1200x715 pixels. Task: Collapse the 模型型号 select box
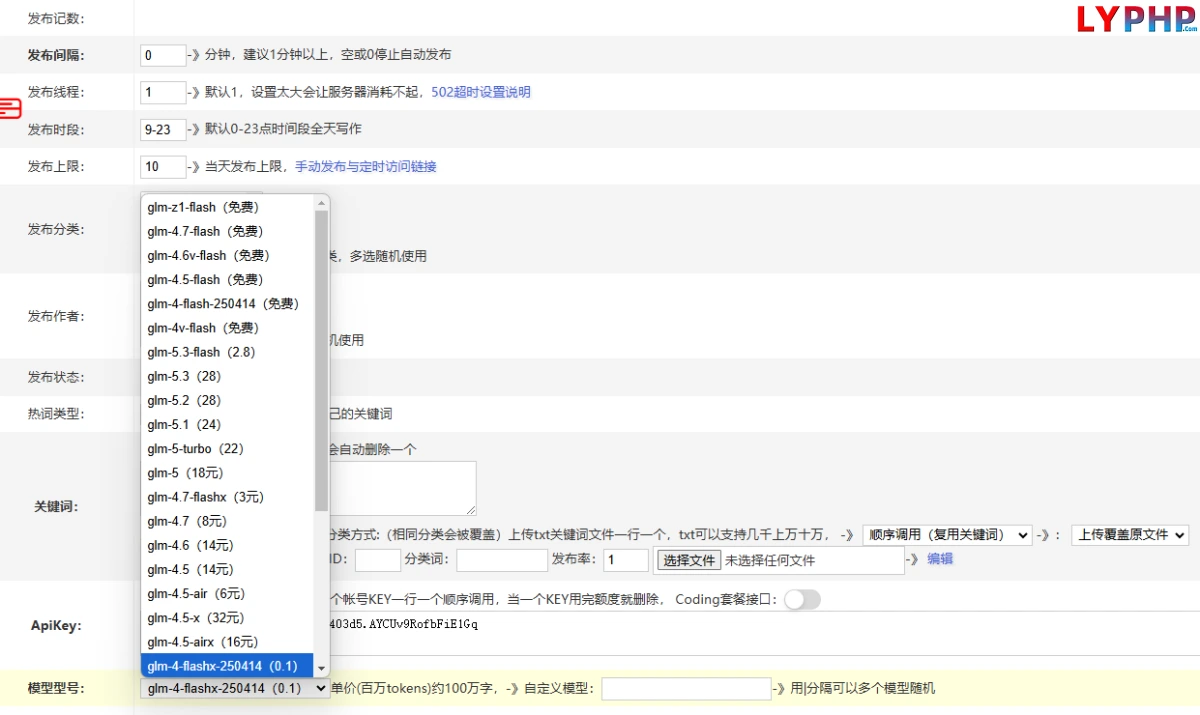tap(235, 688)
